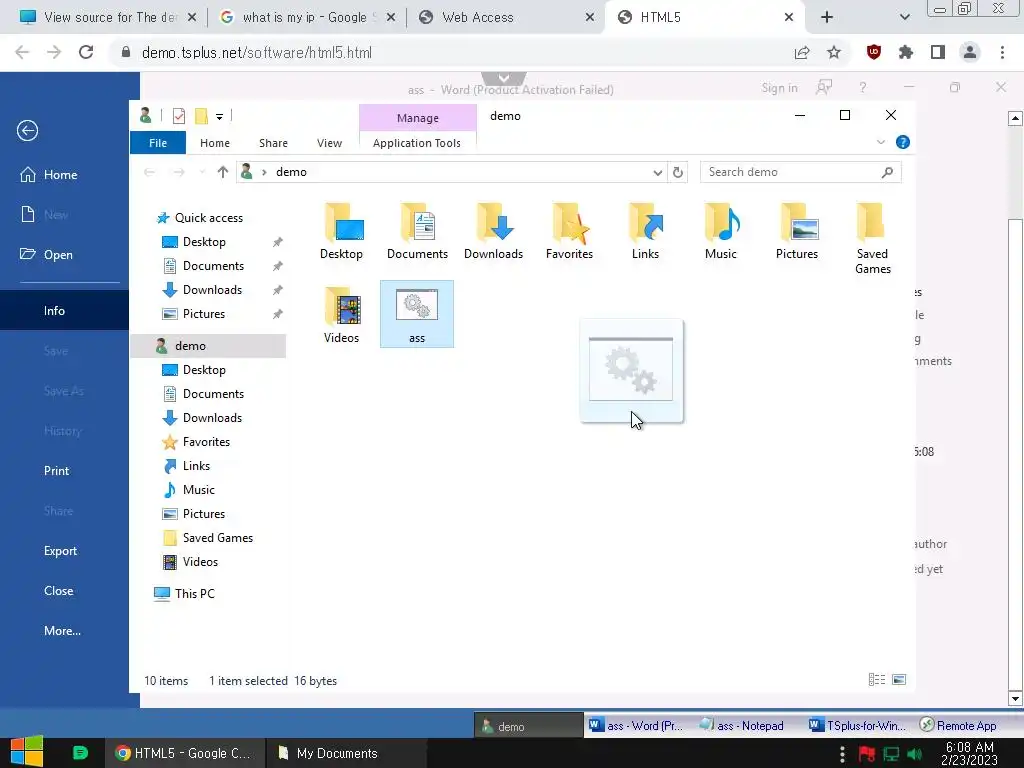Viewport: 1024px width, 768px height.
Task: Select the ass file in the file pane
Action: 417,314
